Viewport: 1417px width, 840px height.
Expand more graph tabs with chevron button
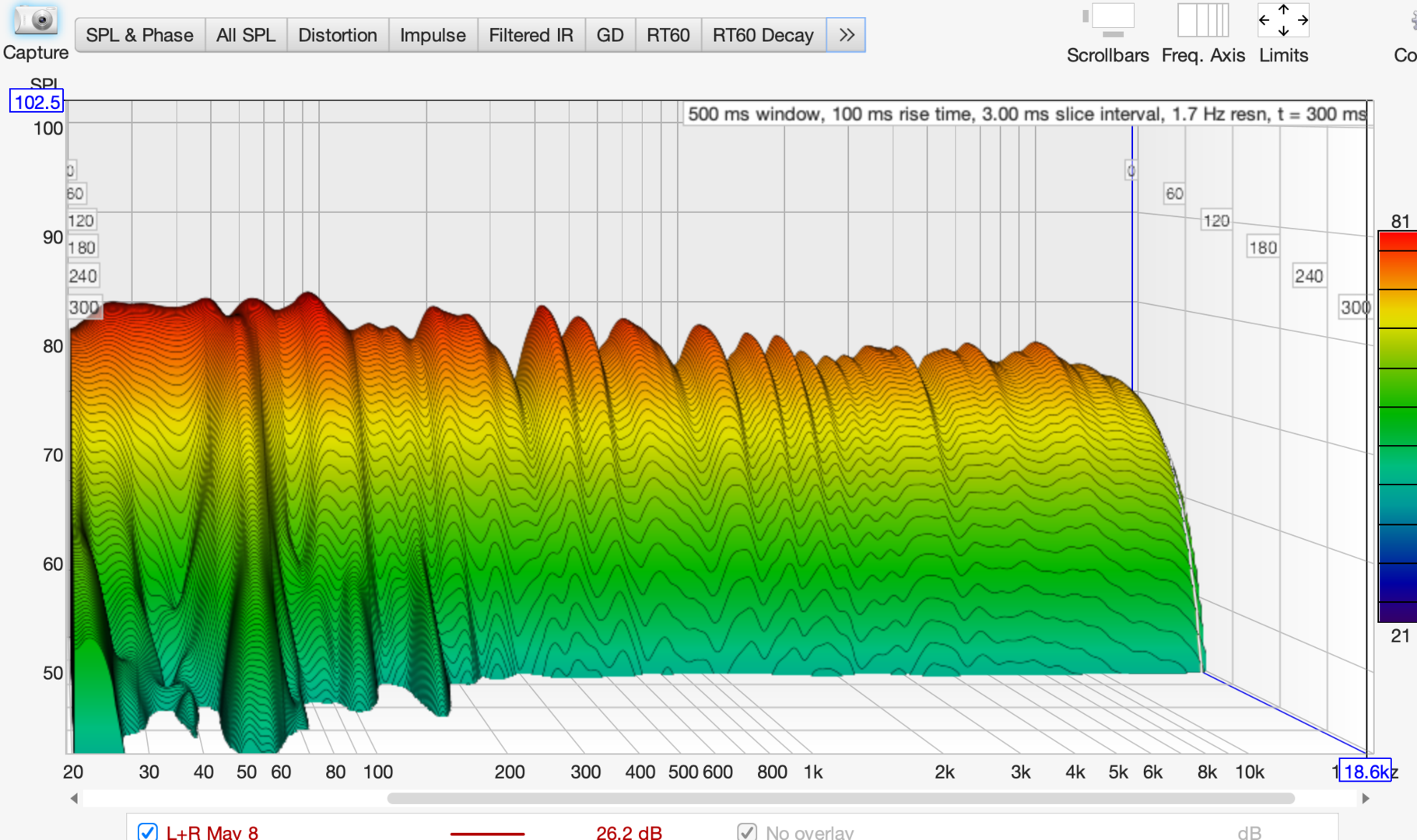846,35
